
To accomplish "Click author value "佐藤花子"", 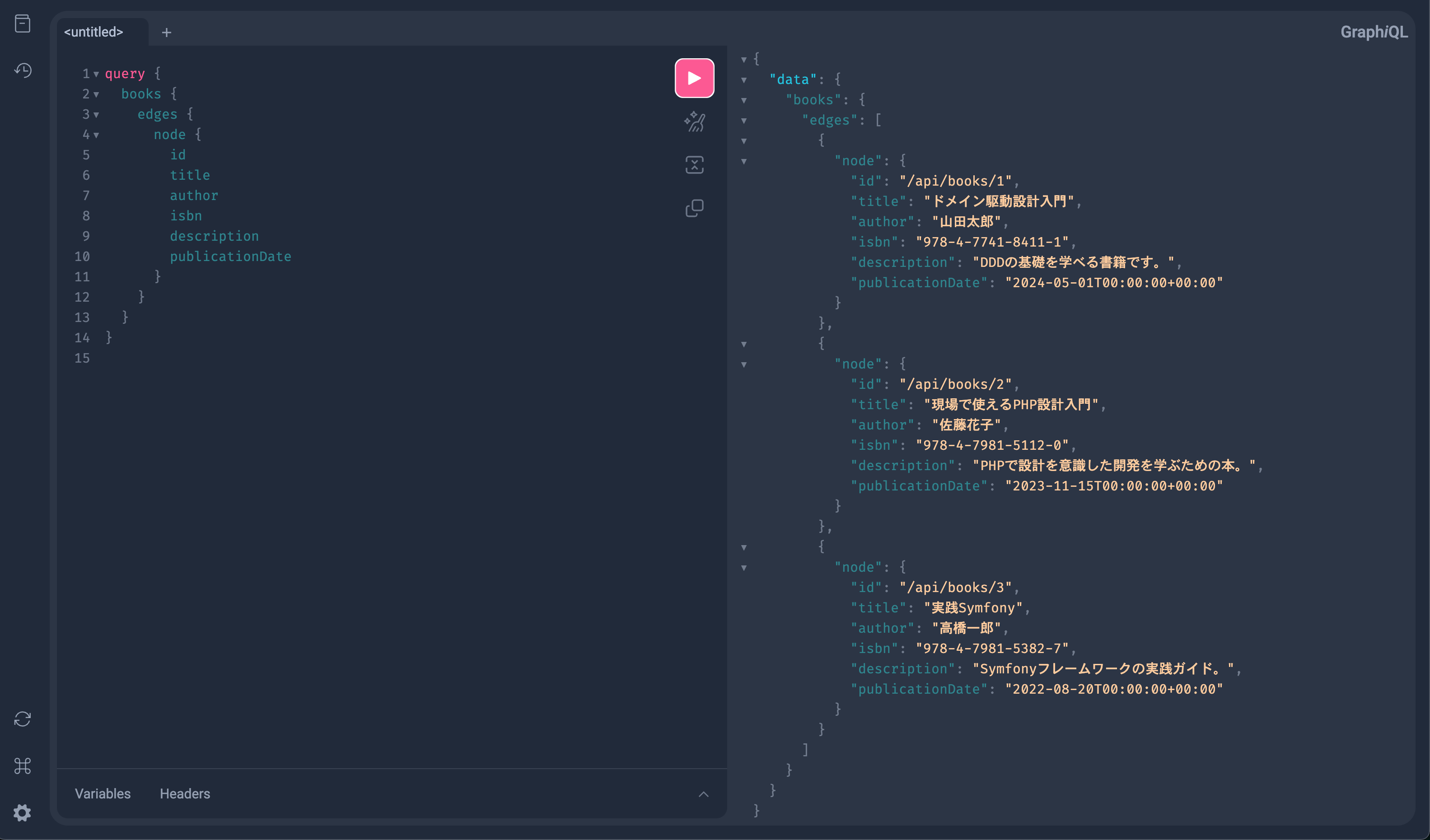I will (967, 425).
